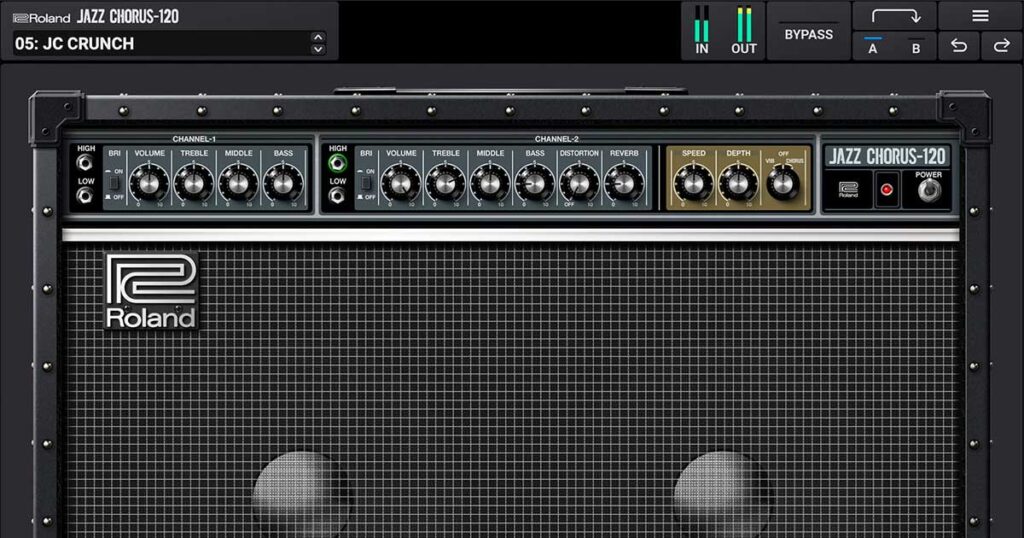Click the VIB/OFF/CHORUS selector knob
The width and height of the screenshot is (1024, 538).
[x=782, y=183]
